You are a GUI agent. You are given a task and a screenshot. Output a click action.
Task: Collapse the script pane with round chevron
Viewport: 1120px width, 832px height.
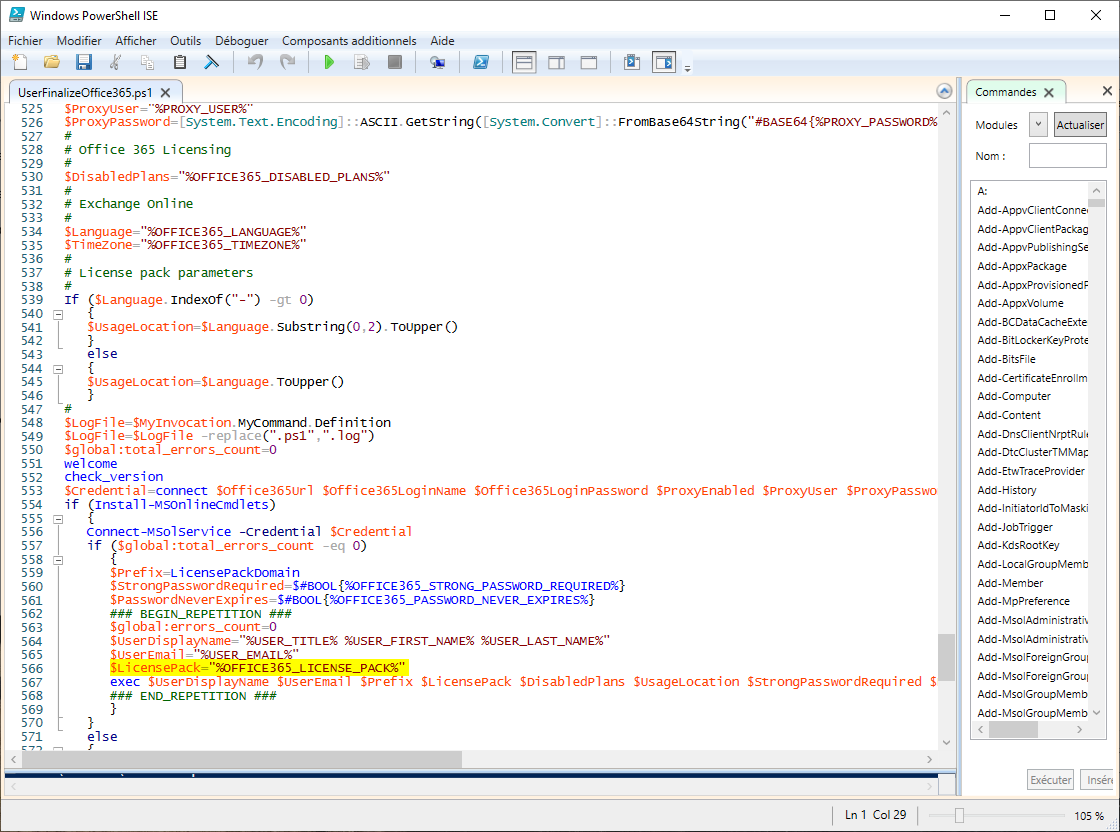944,91
